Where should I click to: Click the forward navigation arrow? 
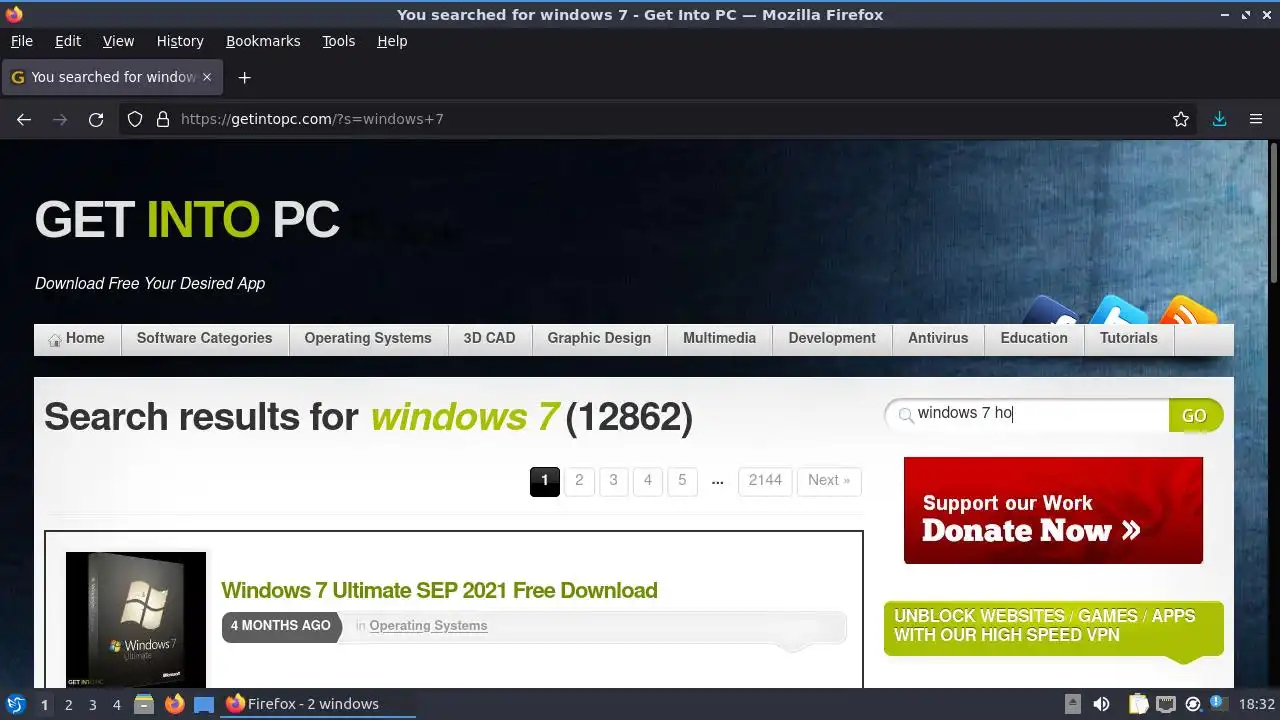(x=60, y=119)
